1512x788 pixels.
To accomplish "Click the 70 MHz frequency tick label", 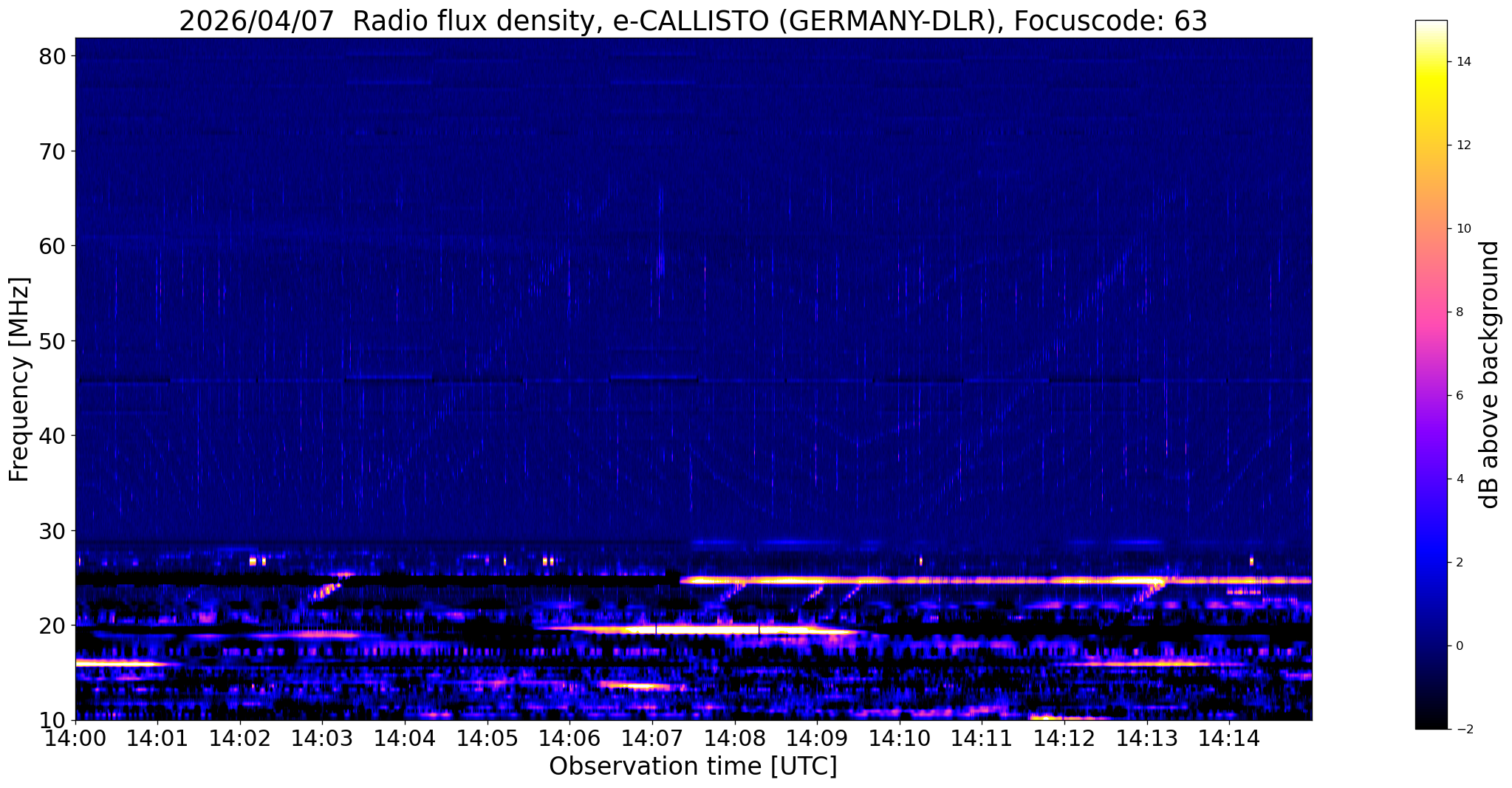I will (x=52, y=151).
